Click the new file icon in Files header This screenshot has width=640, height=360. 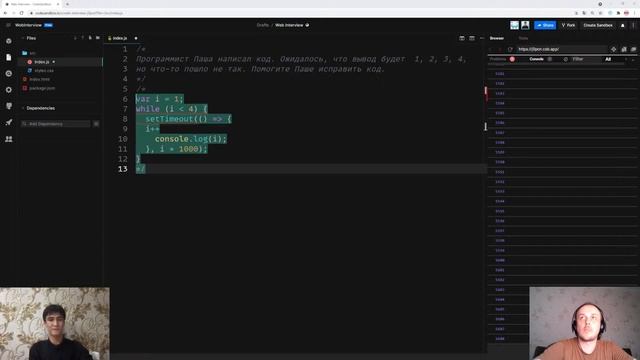click(x=90, y=38)
